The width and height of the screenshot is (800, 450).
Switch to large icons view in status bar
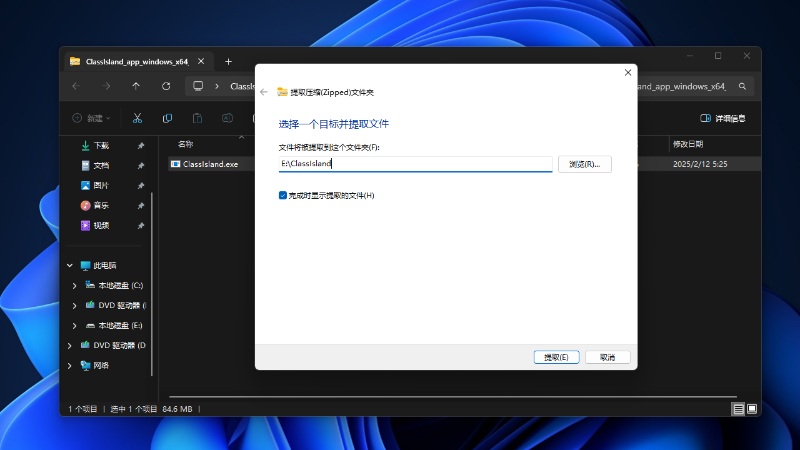[752, 409]
